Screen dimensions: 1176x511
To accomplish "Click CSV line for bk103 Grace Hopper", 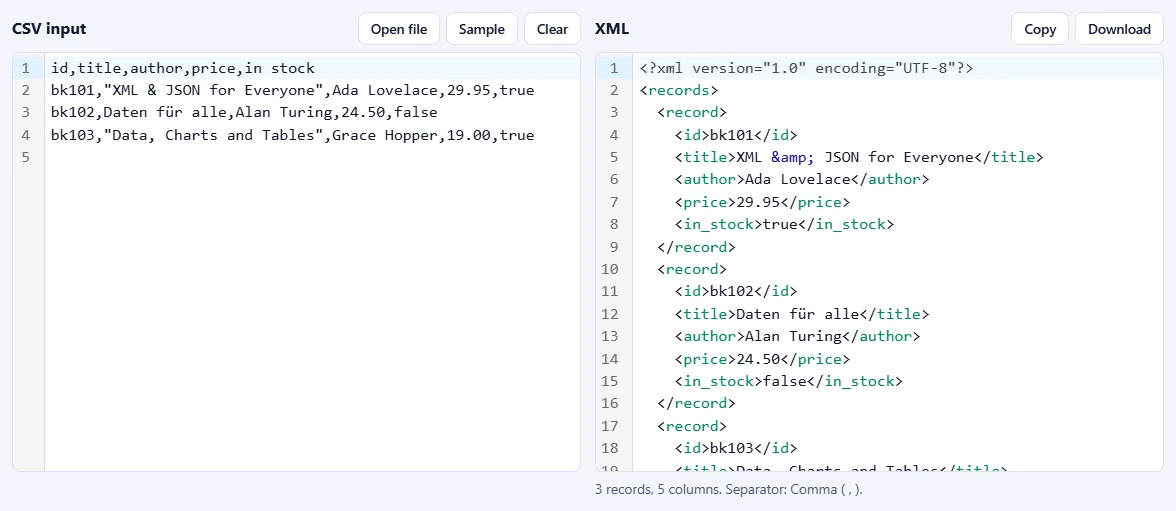I will point(292,136).
